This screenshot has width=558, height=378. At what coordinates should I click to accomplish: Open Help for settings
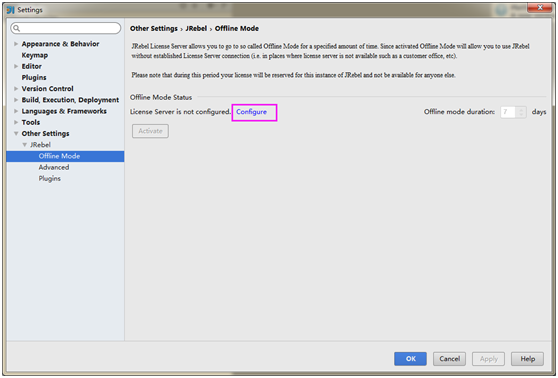527,359
